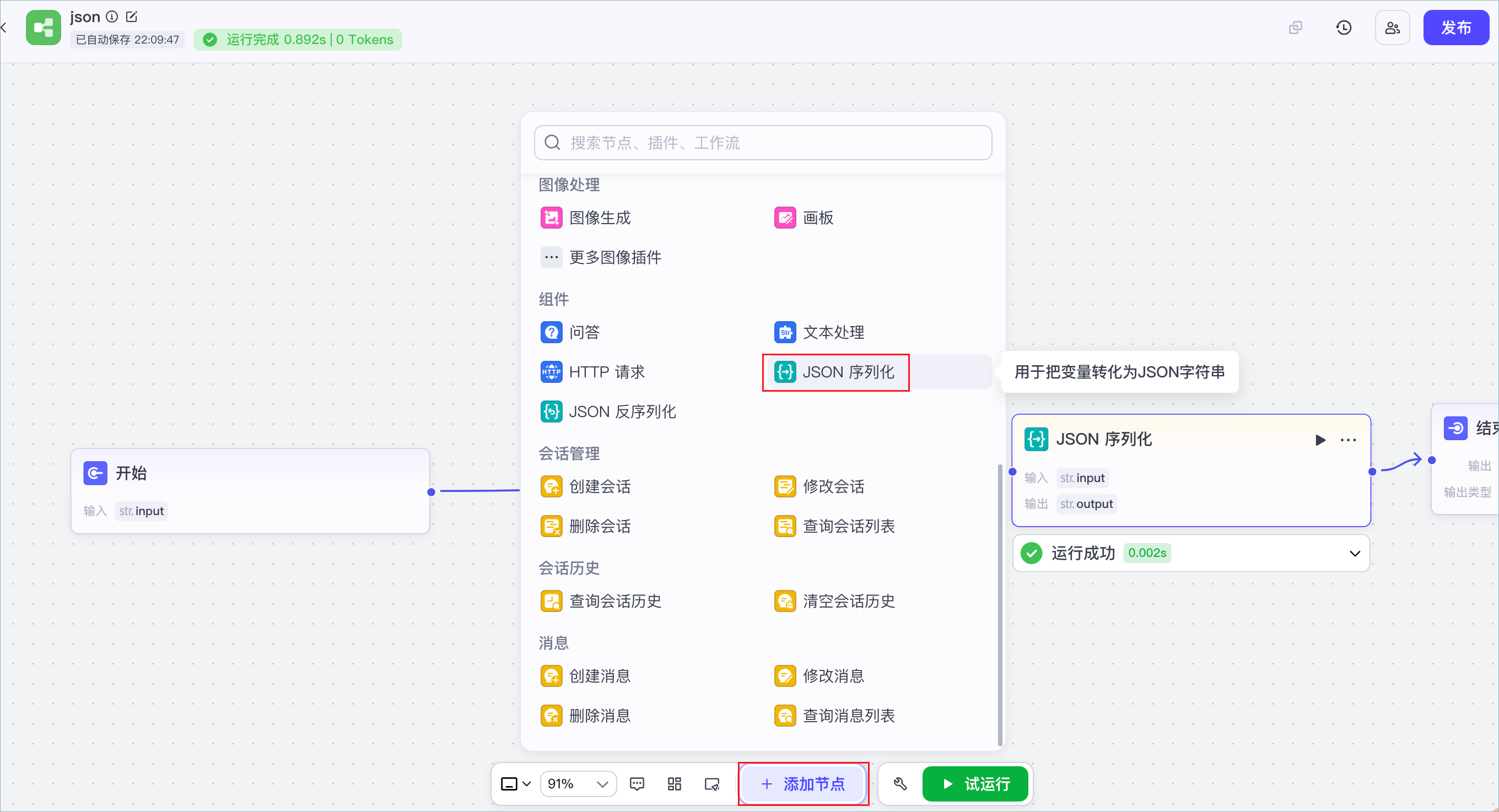The height and width of the screenshot is (812, 1499).
Task: Open the comment icon in bottom toolbar
Action: pyautogui.click(x=637, y=784)
